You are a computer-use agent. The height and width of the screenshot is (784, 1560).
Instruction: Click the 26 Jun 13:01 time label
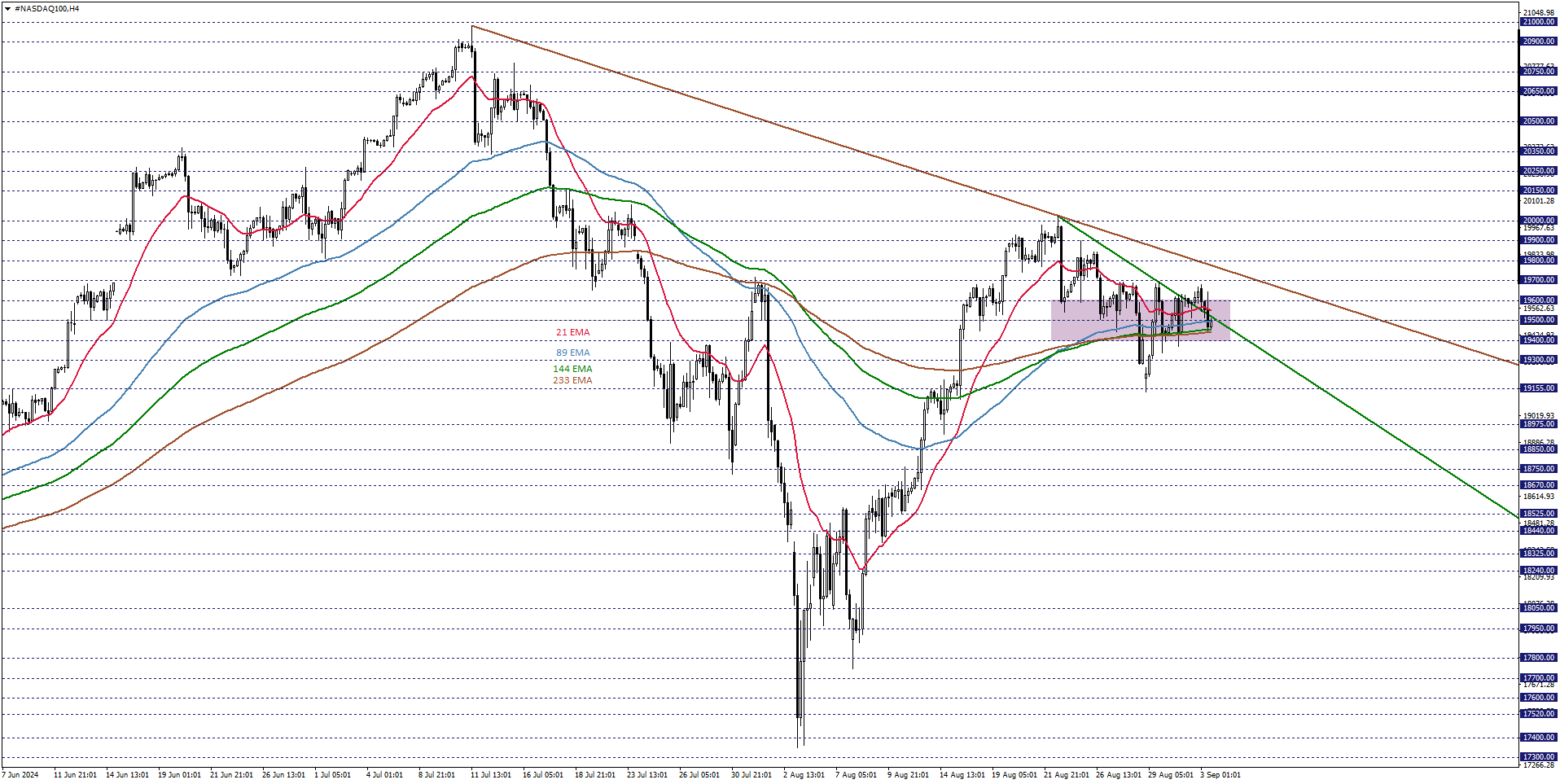[283, 775]
